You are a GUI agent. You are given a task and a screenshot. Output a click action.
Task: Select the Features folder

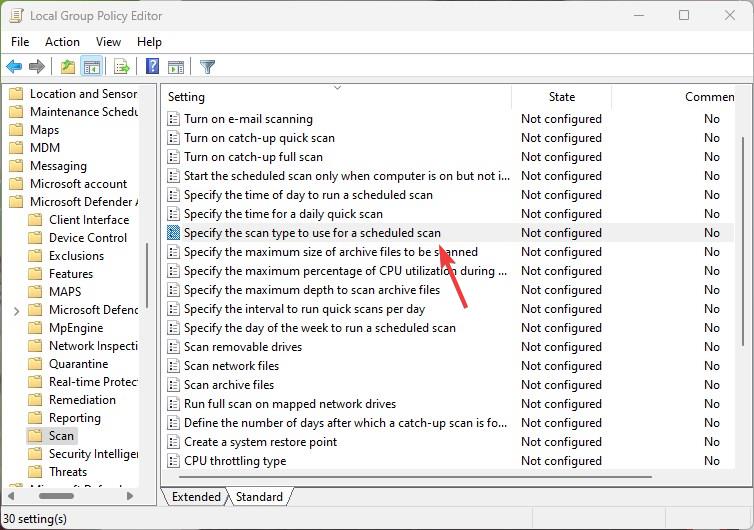(x=71, y=274)
